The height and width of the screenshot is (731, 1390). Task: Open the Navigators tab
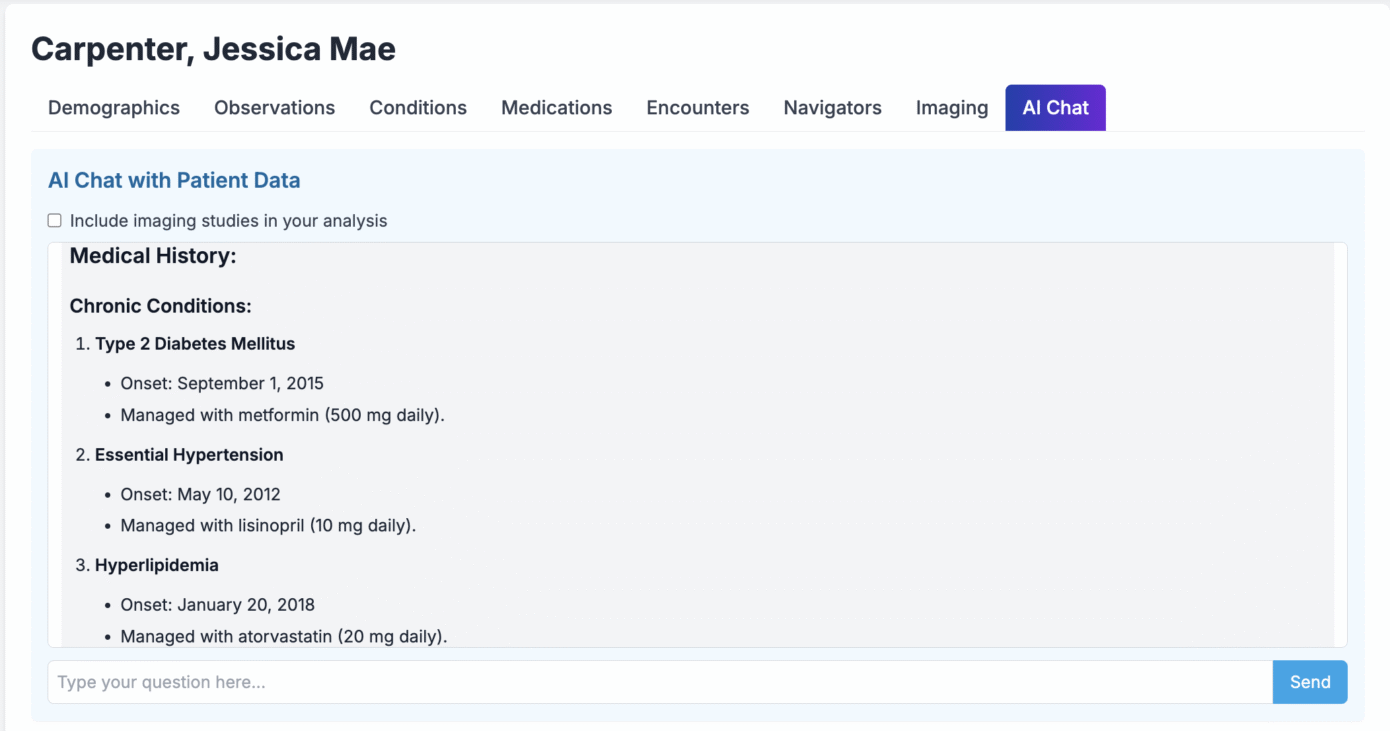click(x=832, y=108)
